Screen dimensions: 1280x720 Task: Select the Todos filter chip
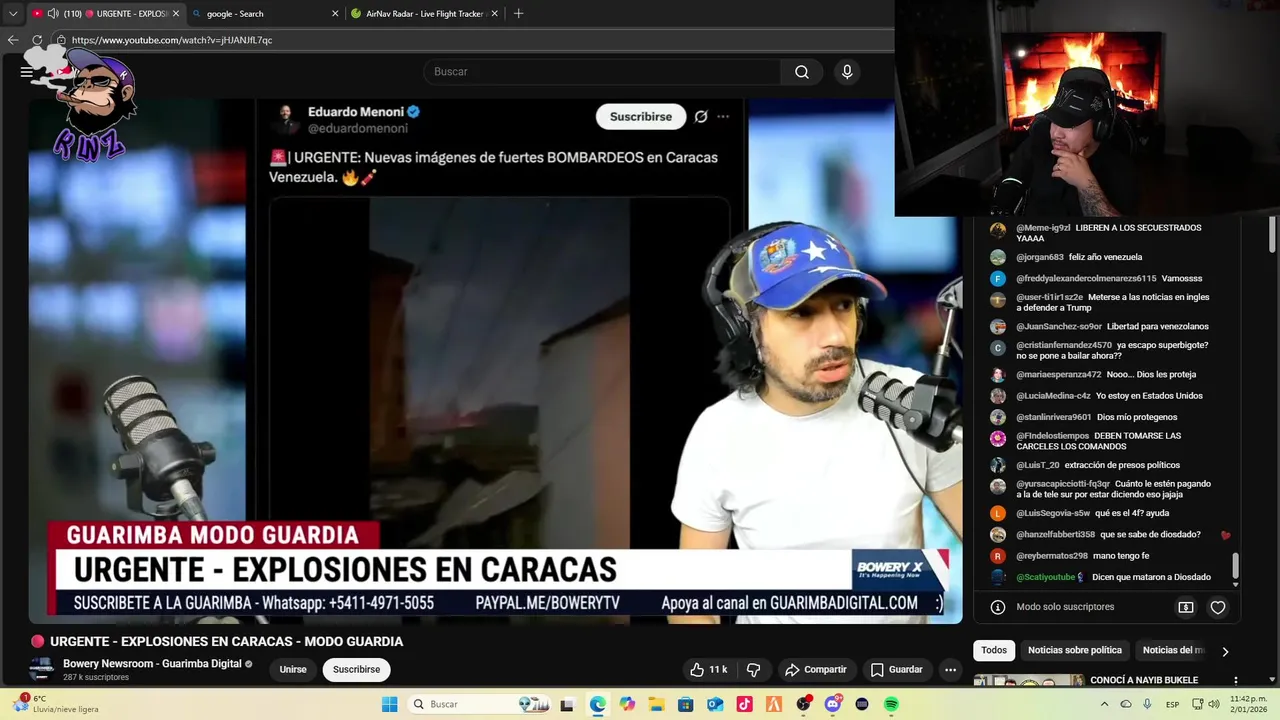coord(994,650)
